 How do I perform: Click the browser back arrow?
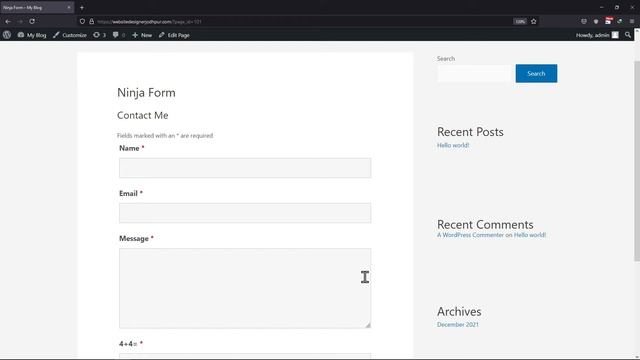[x=8, y=21]
